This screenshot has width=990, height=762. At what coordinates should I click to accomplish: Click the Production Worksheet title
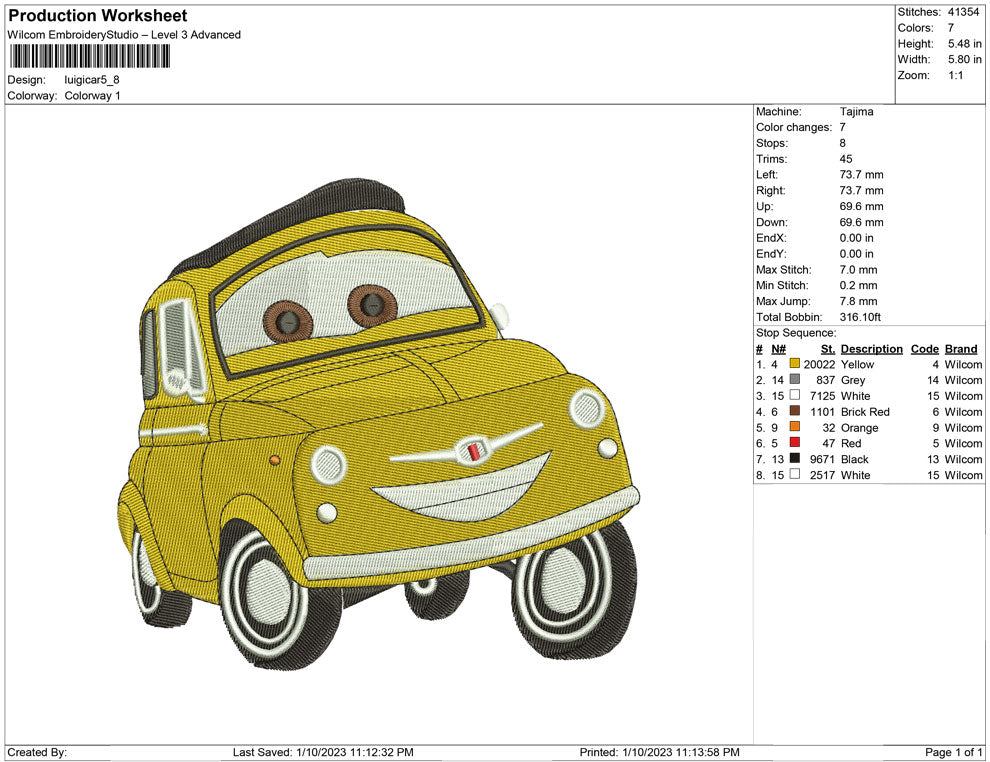[x=98, y=16]
